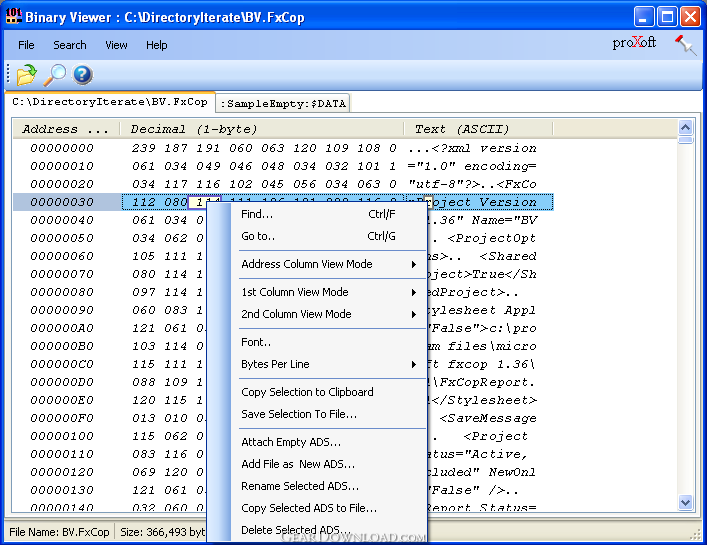Click the vertical scrollbar thumb
This screenshot has width=707, height=545.
pyautogui.click(x=685, y=140)
